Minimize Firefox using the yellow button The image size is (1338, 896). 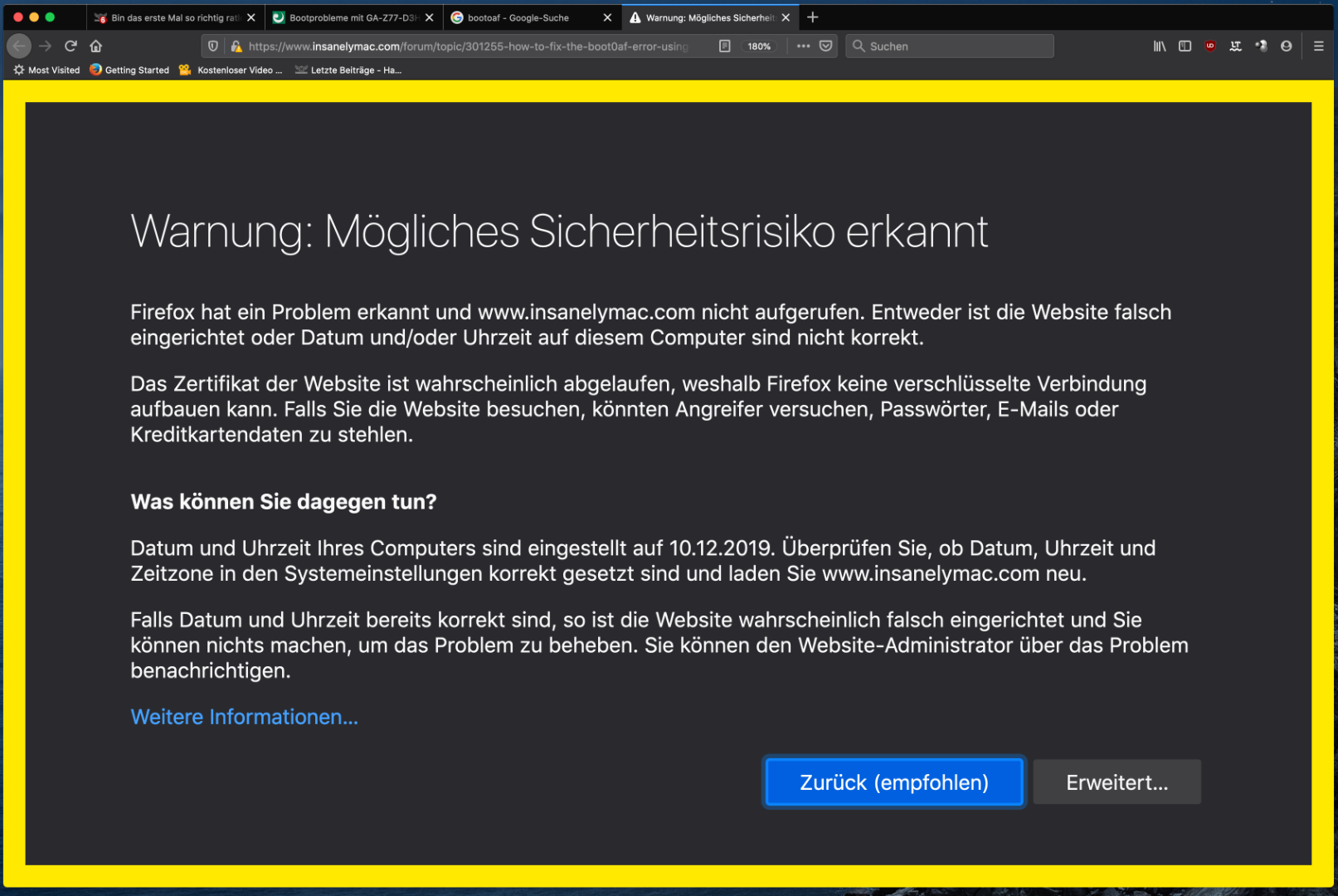pyautogui.click(x=34, y=17)
